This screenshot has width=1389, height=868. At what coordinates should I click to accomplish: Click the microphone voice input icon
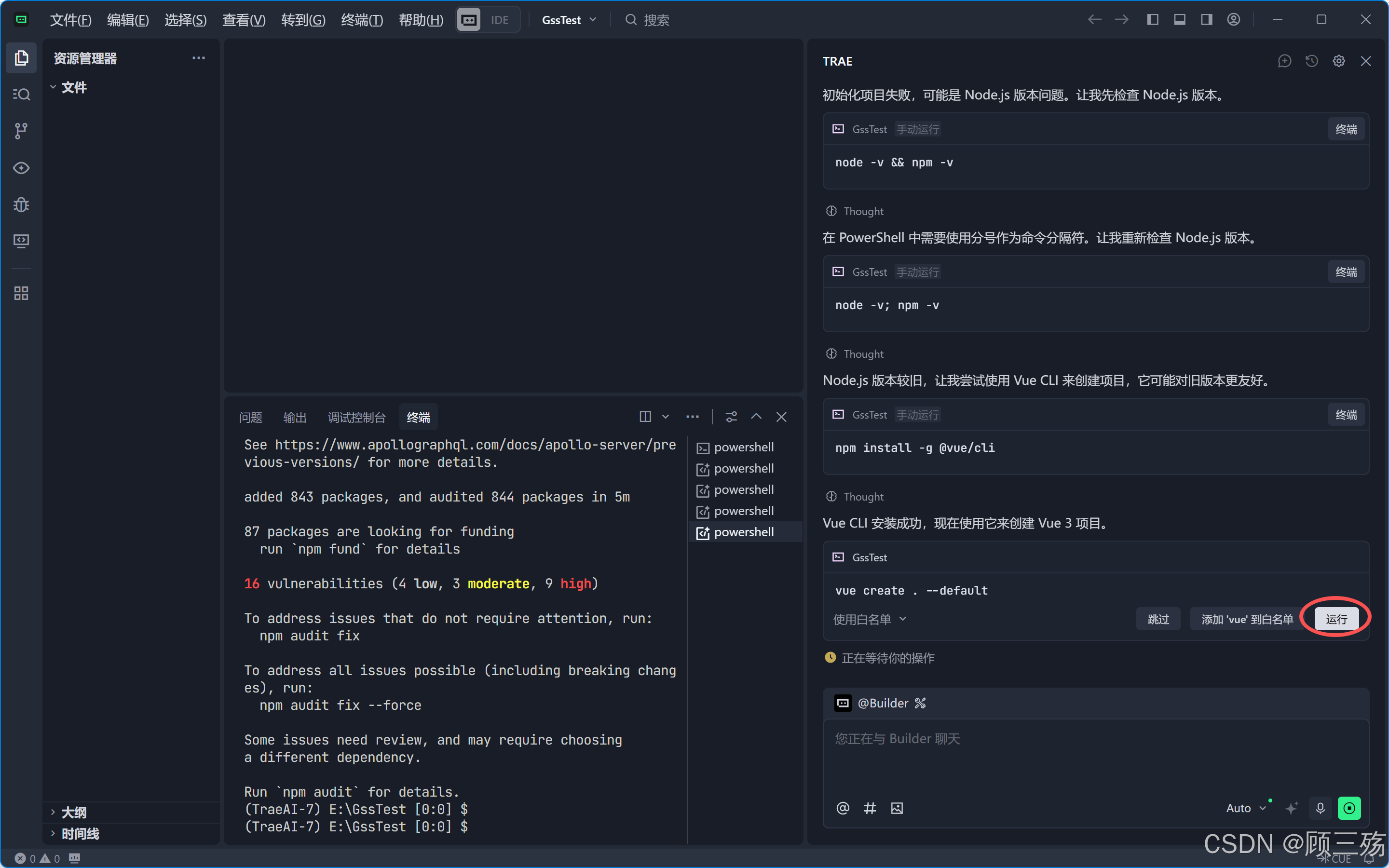tap(1320, 808)
